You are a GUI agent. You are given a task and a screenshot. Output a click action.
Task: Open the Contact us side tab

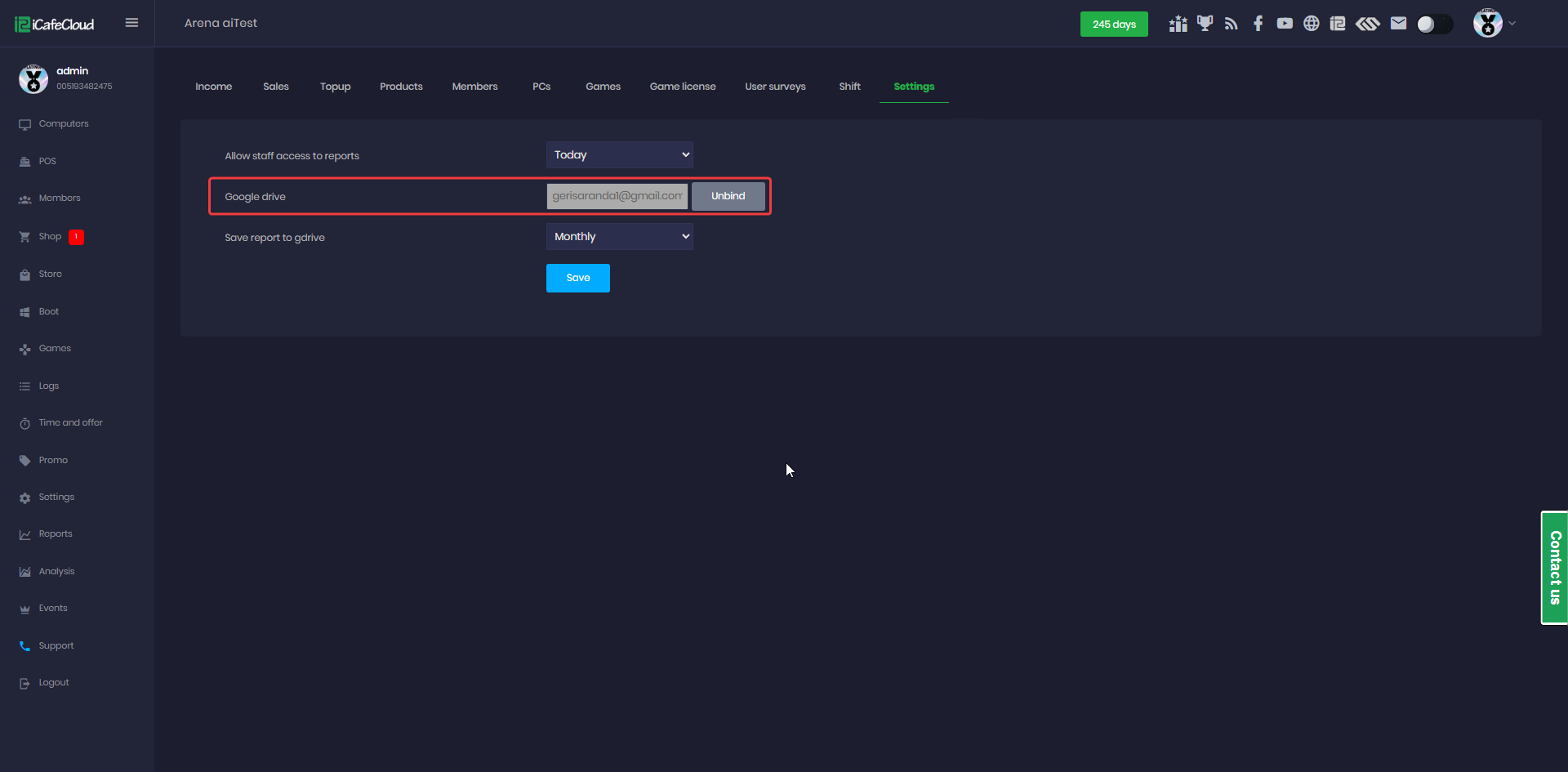(x=1554, y=568)
